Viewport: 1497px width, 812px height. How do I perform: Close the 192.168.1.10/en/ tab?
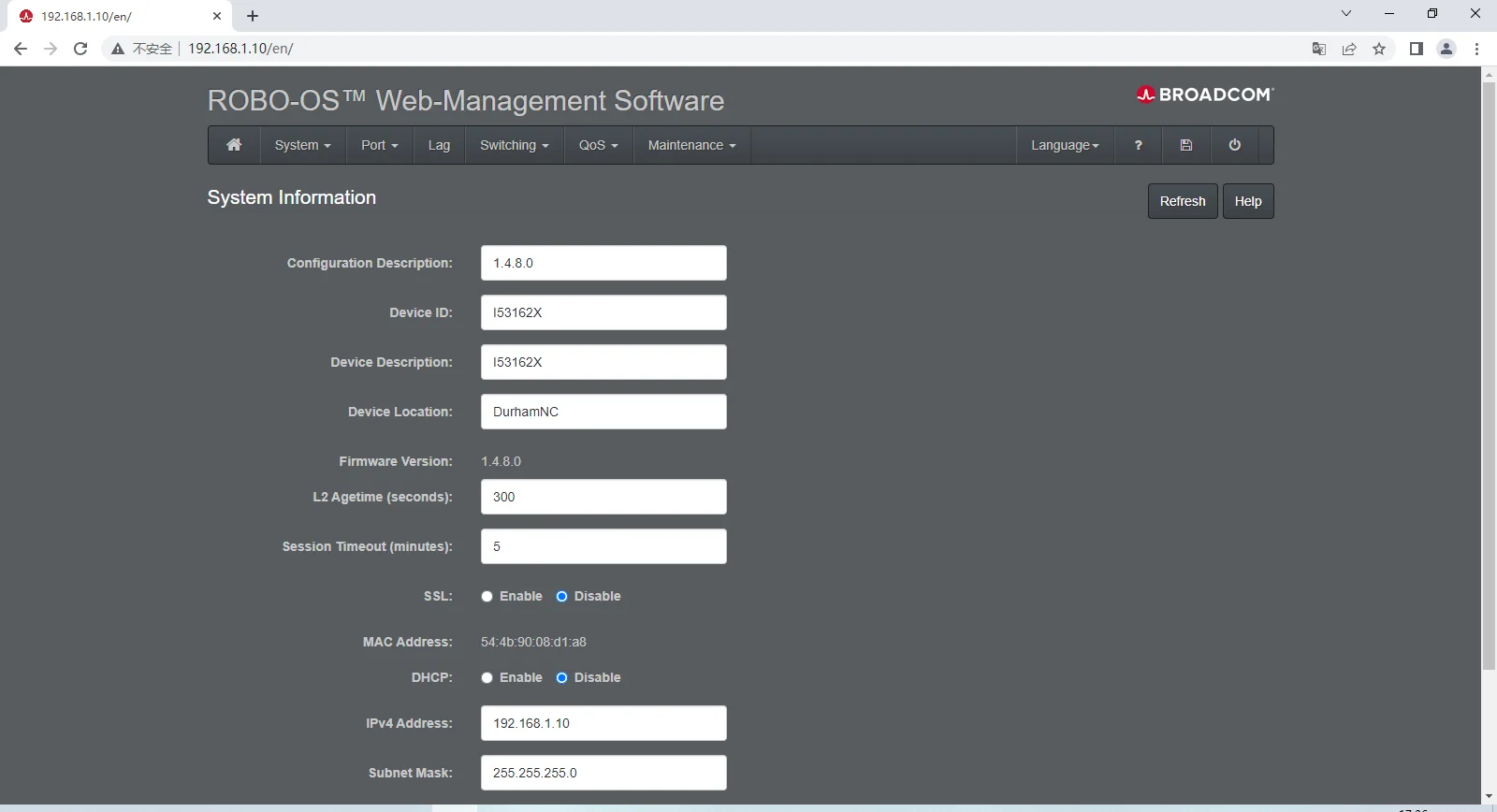217,16
